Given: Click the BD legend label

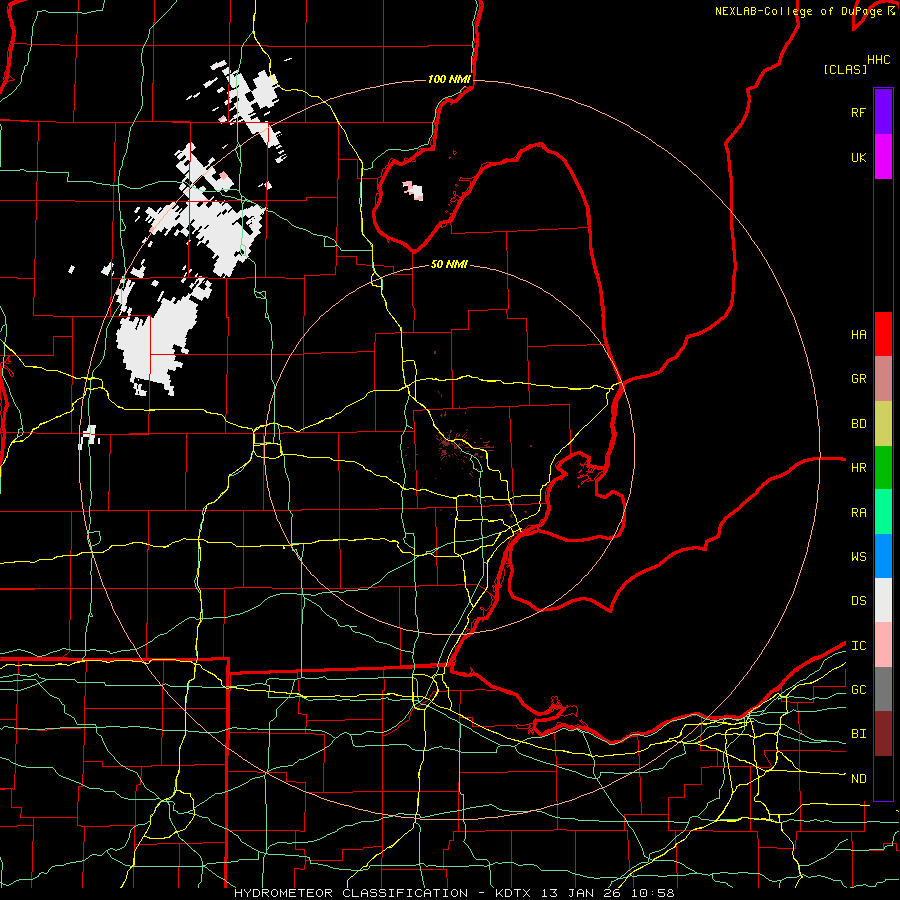Looking at the screenshot, I should point(859,424).
